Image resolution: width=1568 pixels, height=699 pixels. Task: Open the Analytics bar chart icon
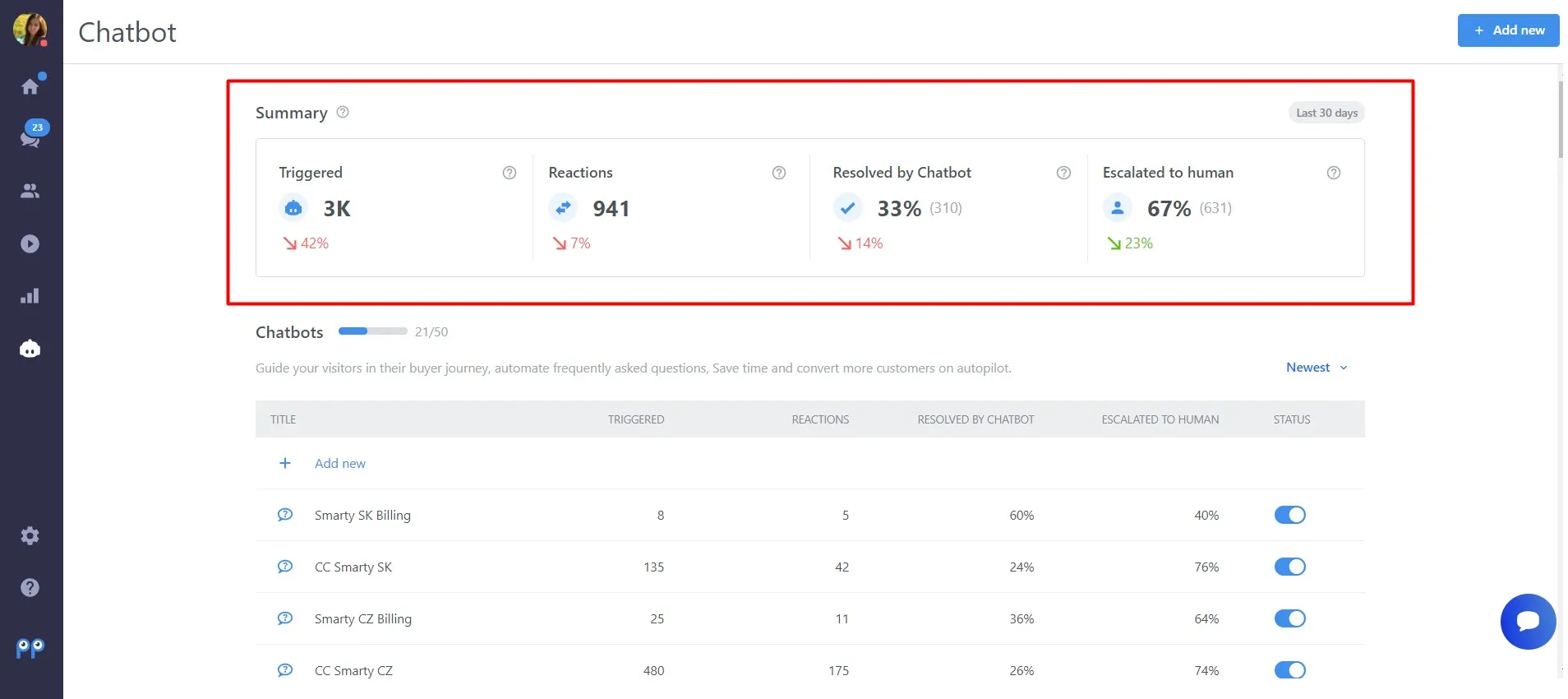pos(30,296)
